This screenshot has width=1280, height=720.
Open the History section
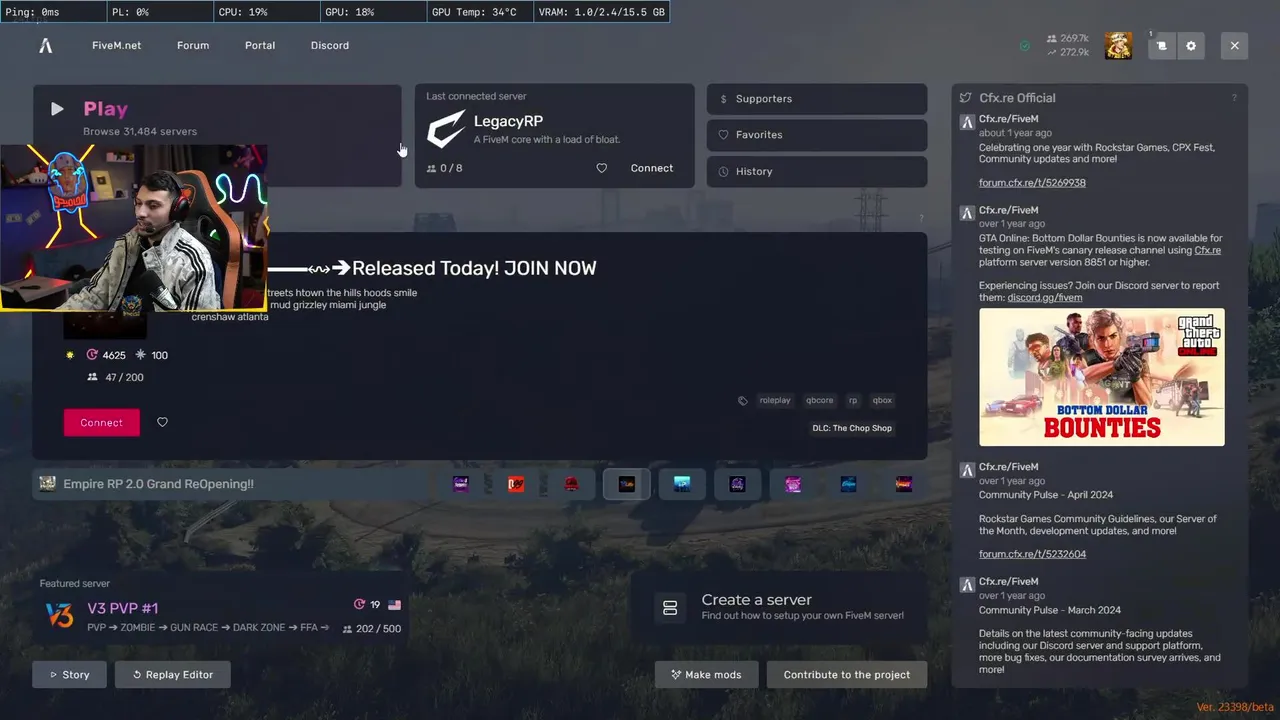pyautogui.click(x=817, y=171)
